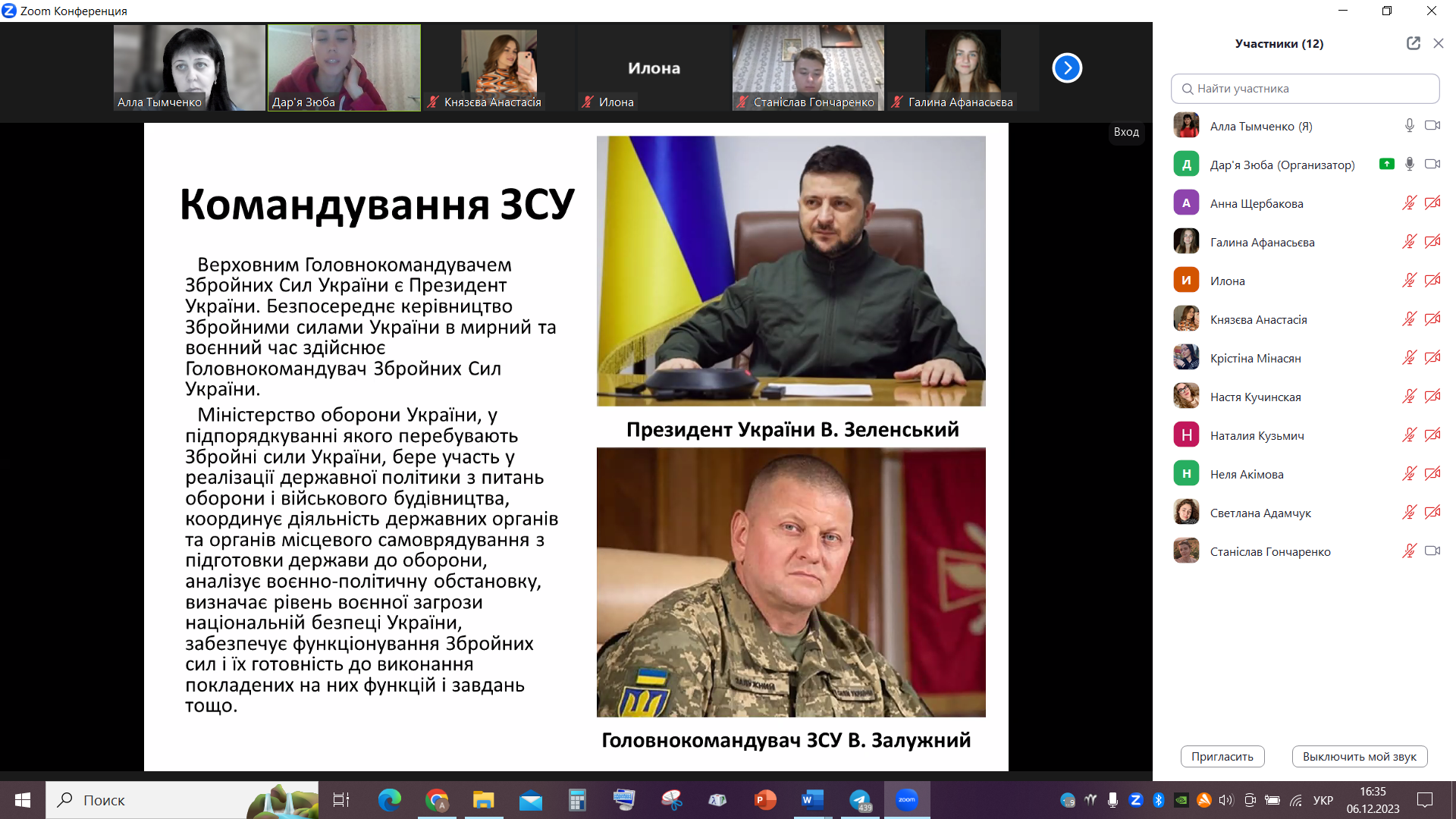Toggle camera icon for Алла Тымченко
Image resolution: width=1456 pixels, height=819 pixels.
pyautogui.click(x=1432, y=126)
